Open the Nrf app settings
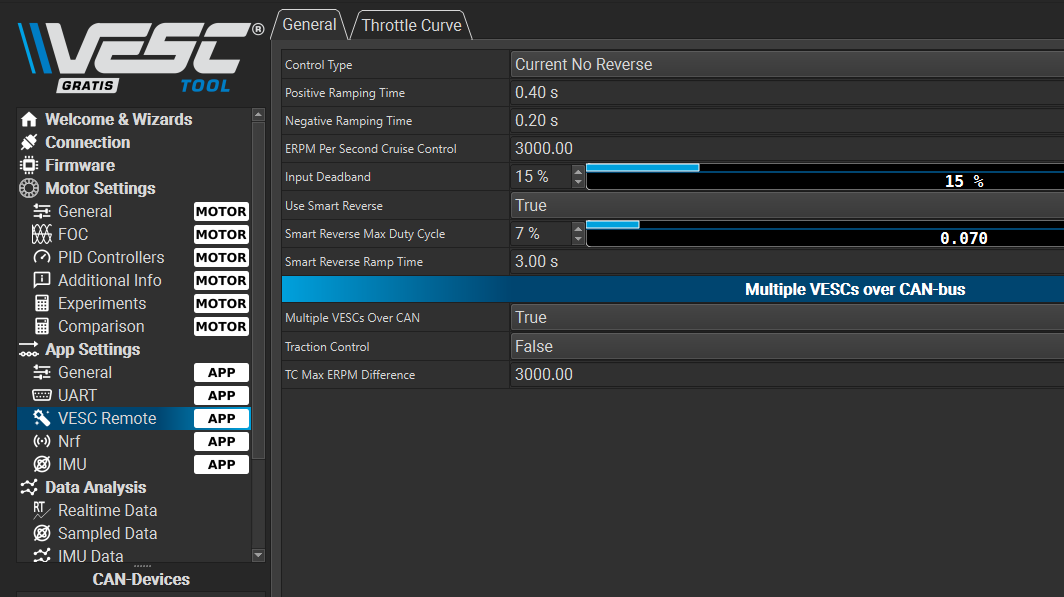 coord(69,442)
